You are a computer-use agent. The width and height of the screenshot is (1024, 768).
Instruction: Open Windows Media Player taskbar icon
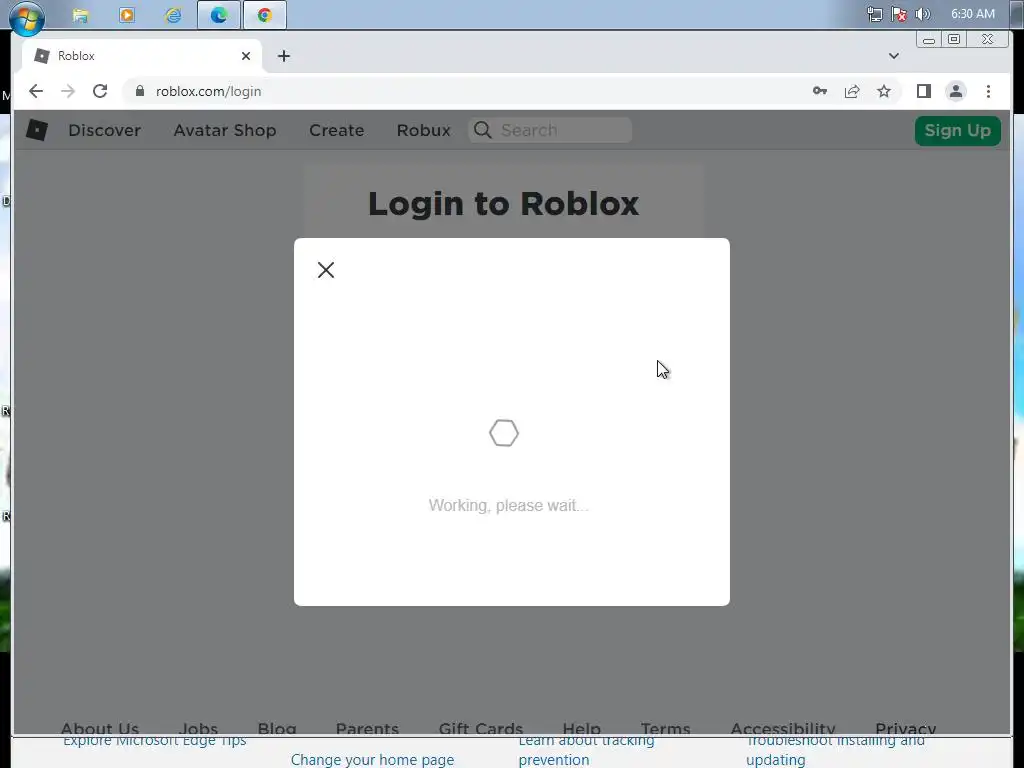(x=127, y=15)
